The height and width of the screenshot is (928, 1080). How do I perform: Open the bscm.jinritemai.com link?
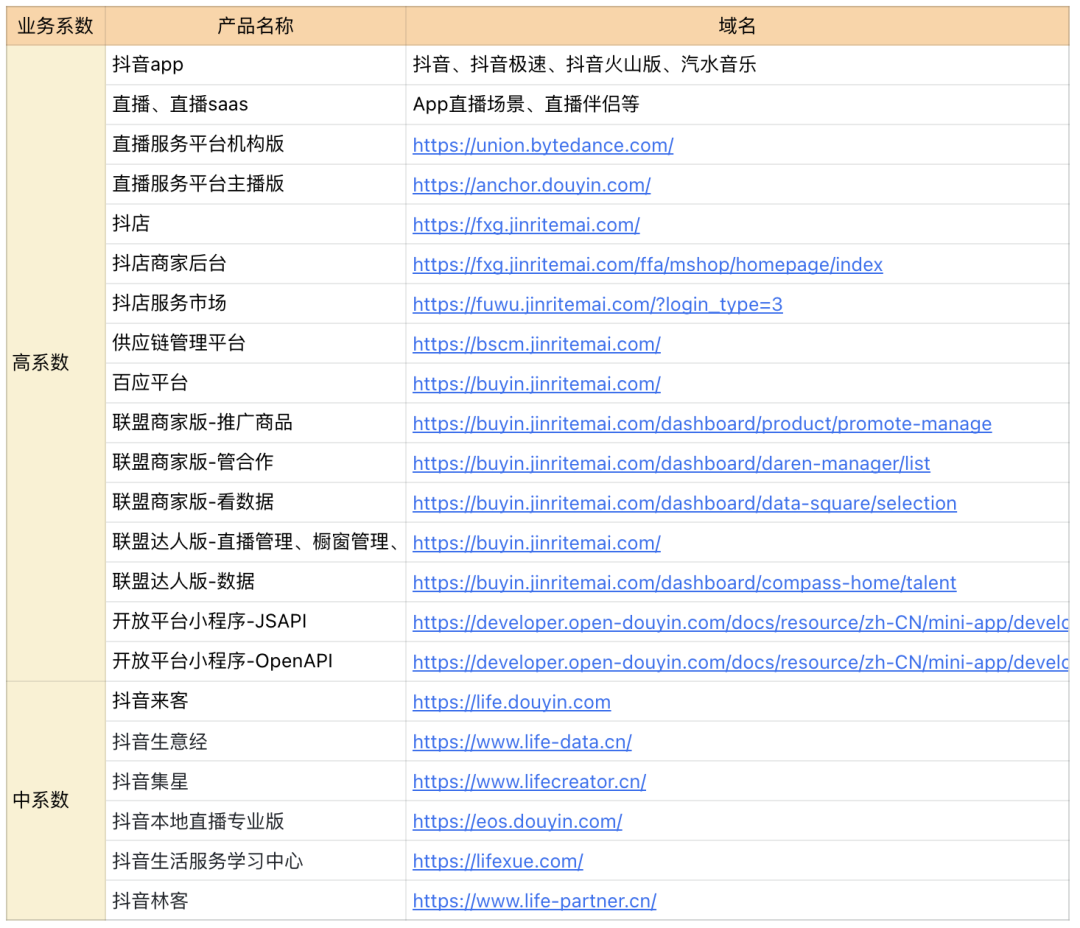click(537, 344)
